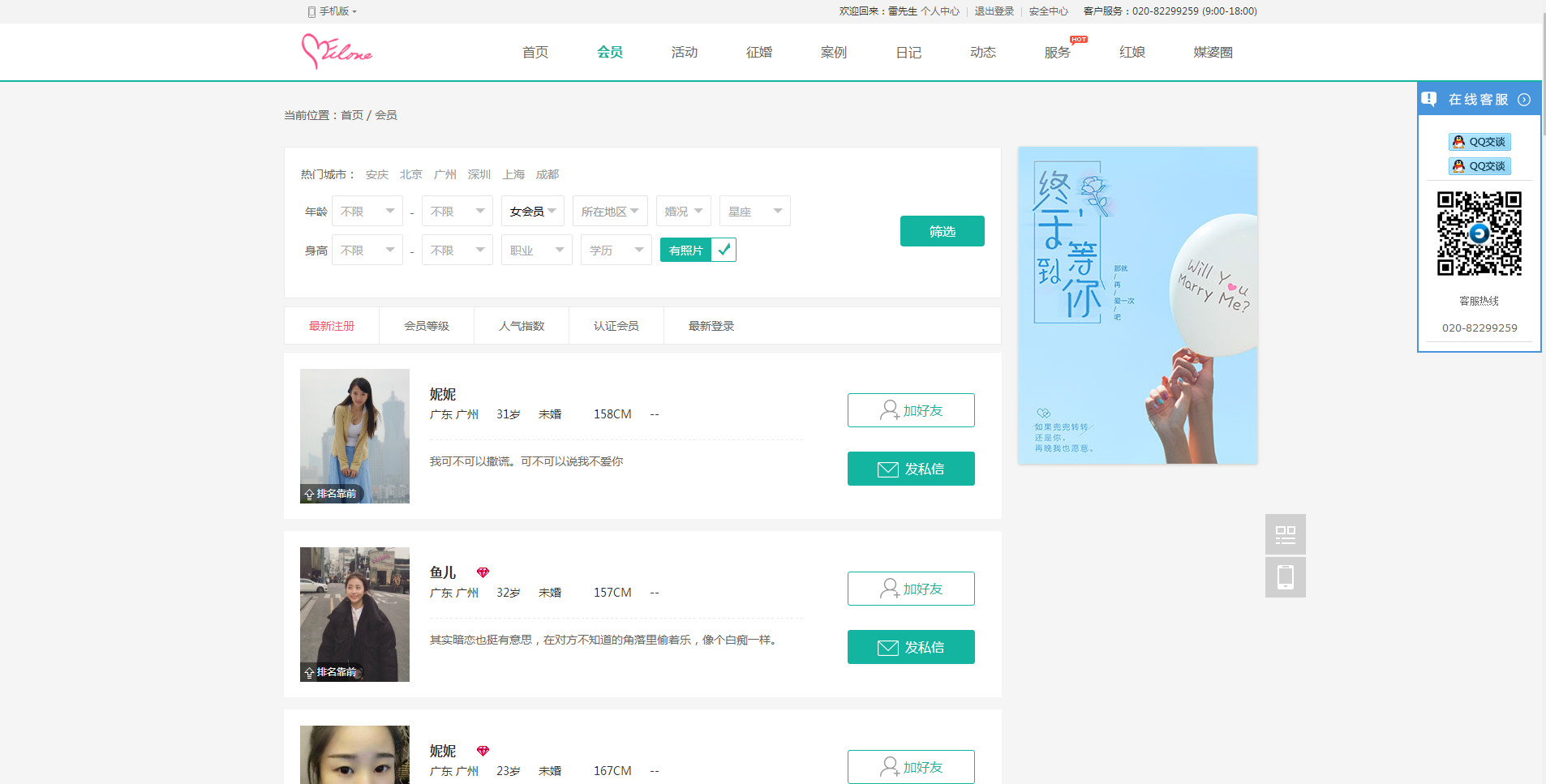Open the first QQ交谈 chat button
Viewport: 1546px width, 784px height.
tap(1479, 142)
